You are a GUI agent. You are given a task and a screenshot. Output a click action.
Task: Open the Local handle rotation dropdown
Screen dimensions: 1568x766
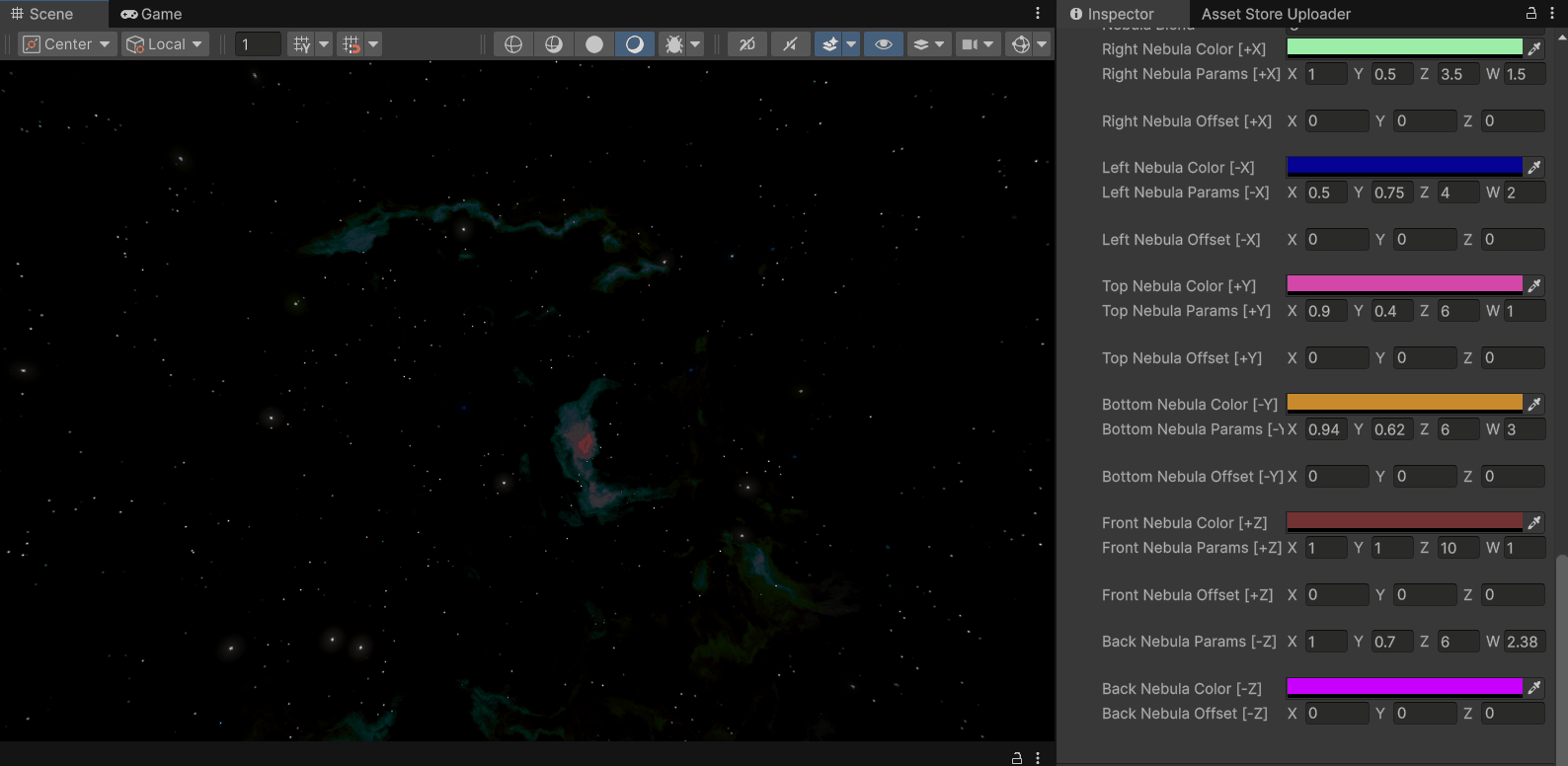165,44
